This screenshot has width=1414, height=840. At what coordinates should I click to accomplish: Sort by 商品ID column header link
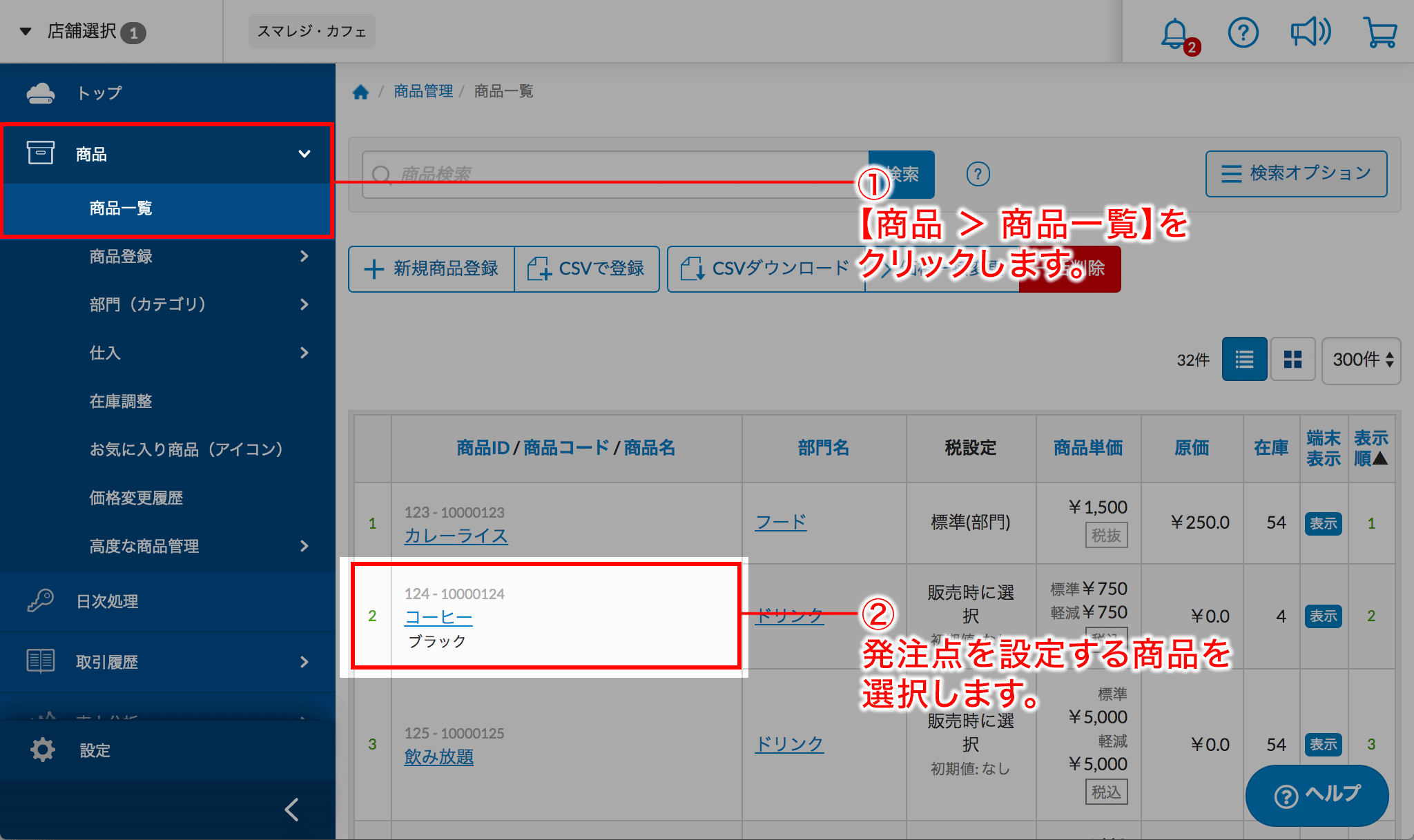[x=483, y=448]
